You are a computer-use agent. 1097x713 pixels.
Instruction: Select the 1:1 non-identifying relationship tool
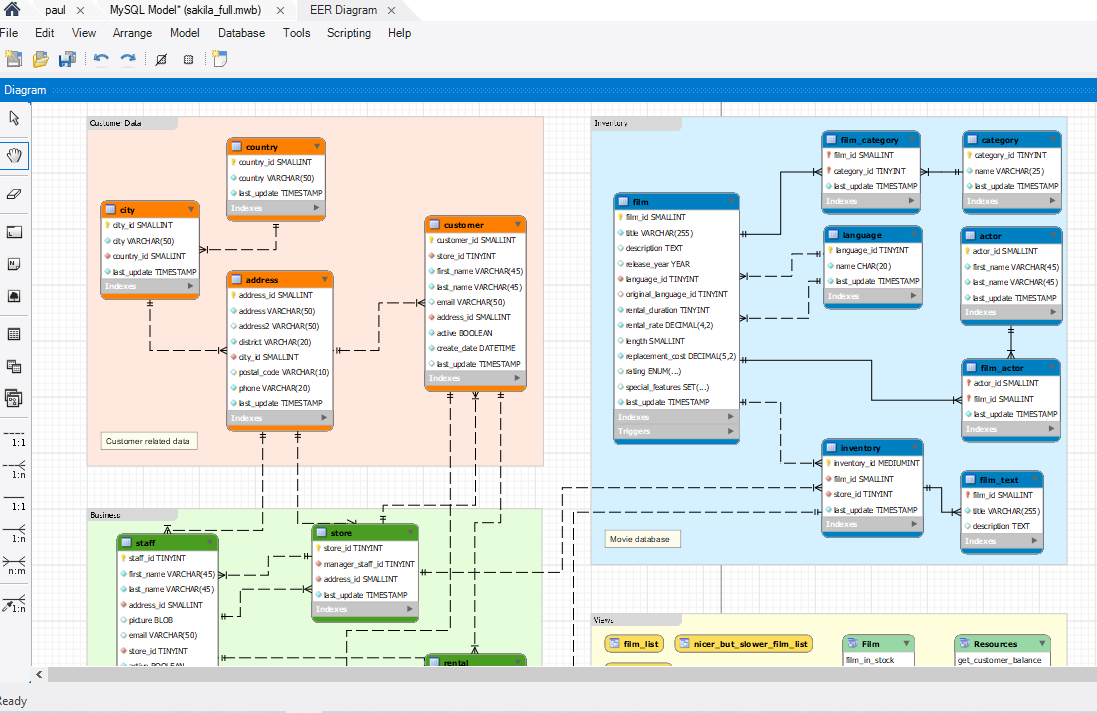pyautogui.click(x=14, y=437)
